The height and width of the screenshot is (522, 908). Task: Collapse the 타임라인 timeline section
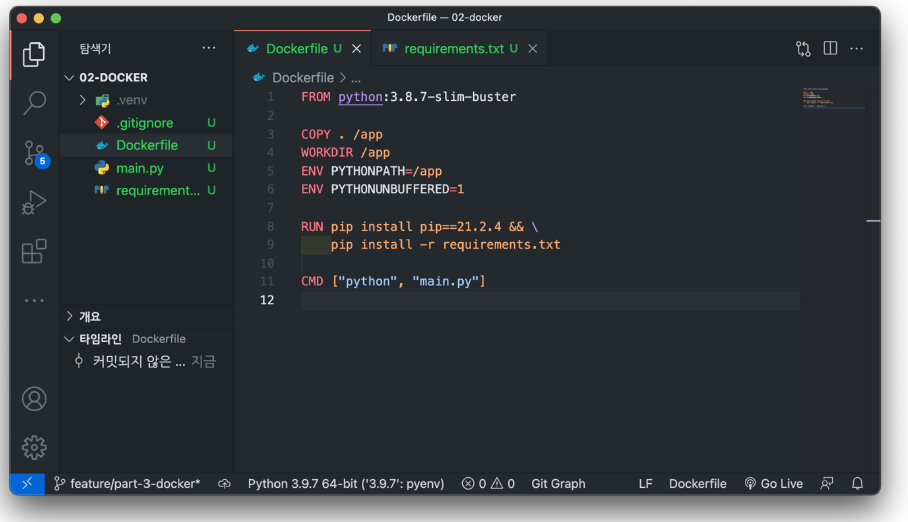tap(69, 339)
